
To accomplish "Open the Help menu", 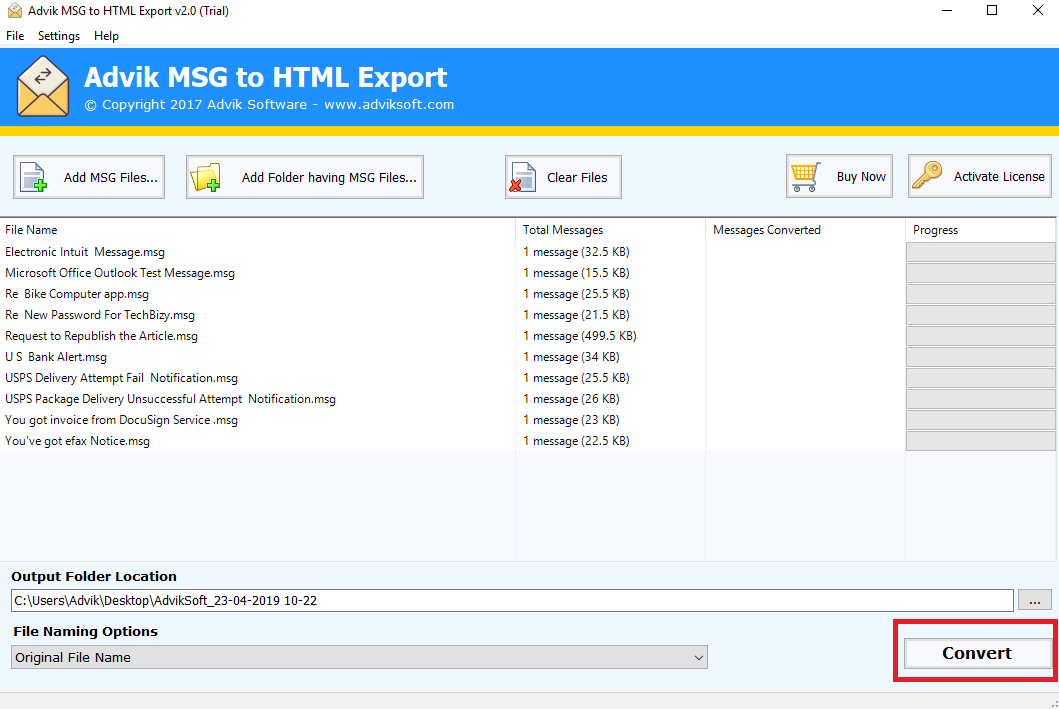I will (106, 35).
